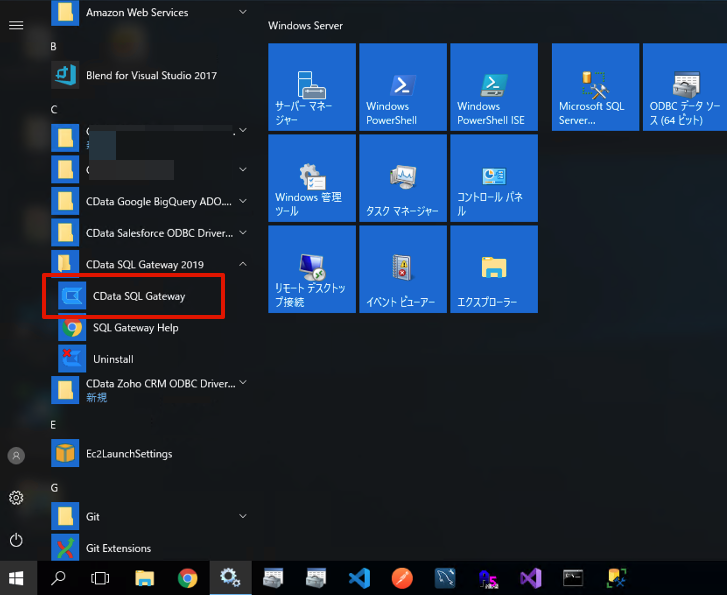Launch Google Chrome from the taskbar
This screenshot has width=727, height=595.
(x=187, y=578)
